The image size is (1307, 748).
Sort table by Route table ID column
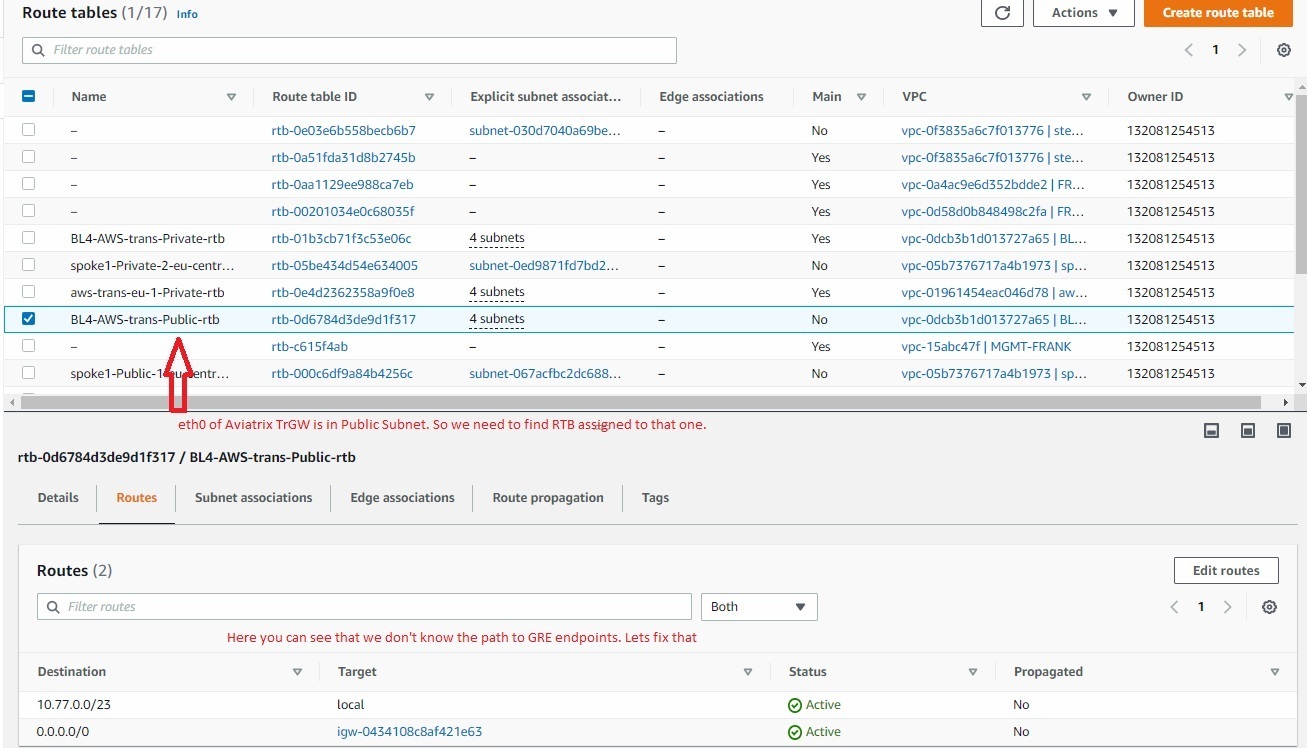click(x=429, y=97)
